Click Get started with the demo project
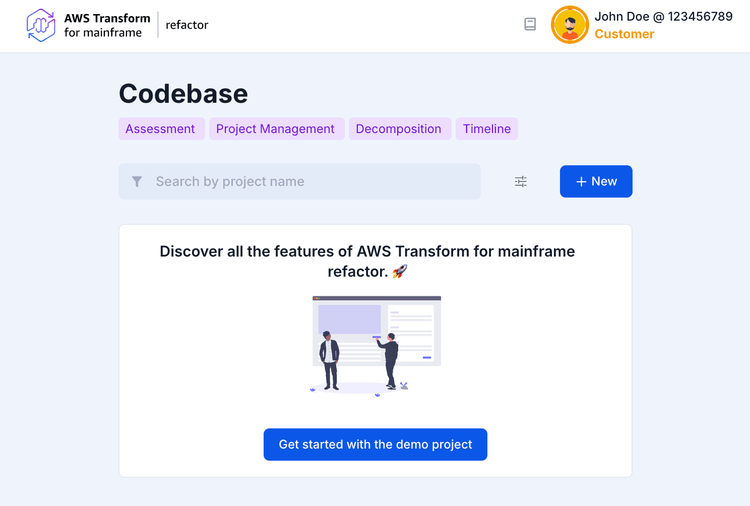 click(x=375, y=444)
